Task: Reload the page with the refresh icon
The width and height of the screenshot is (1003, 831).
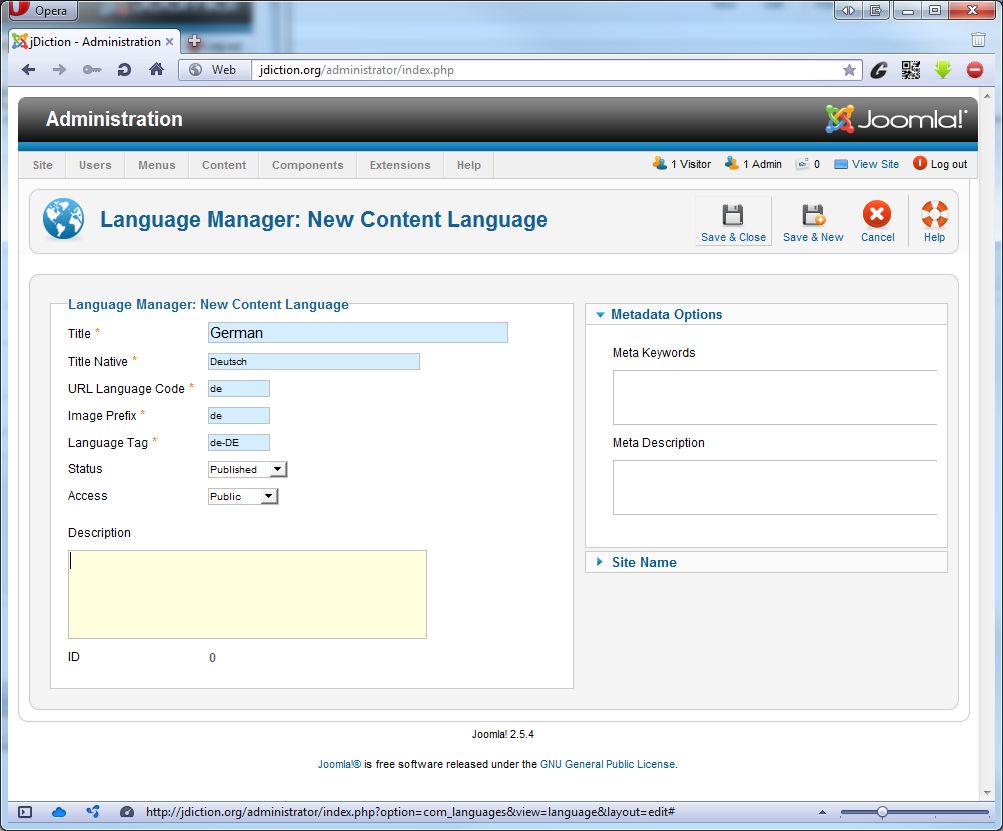Action: click(x=124, y=70)
